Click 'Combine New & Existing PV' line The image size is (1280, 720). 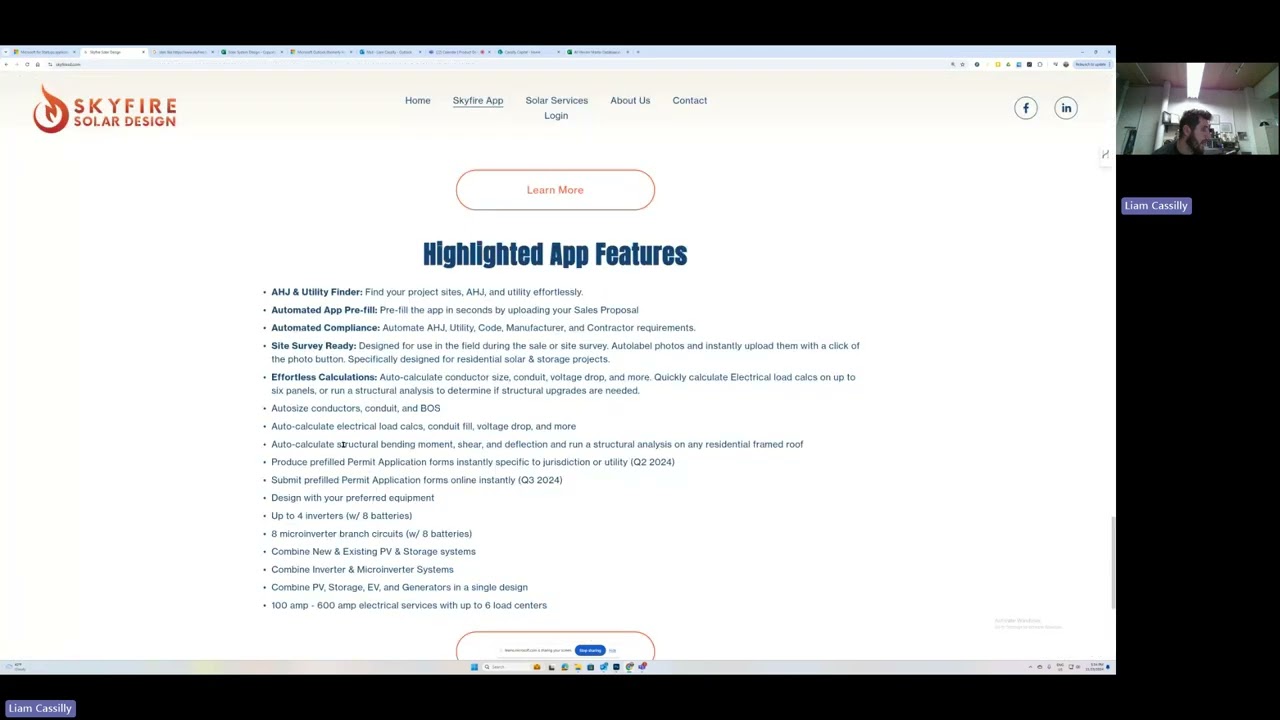(x=374, y=552)
